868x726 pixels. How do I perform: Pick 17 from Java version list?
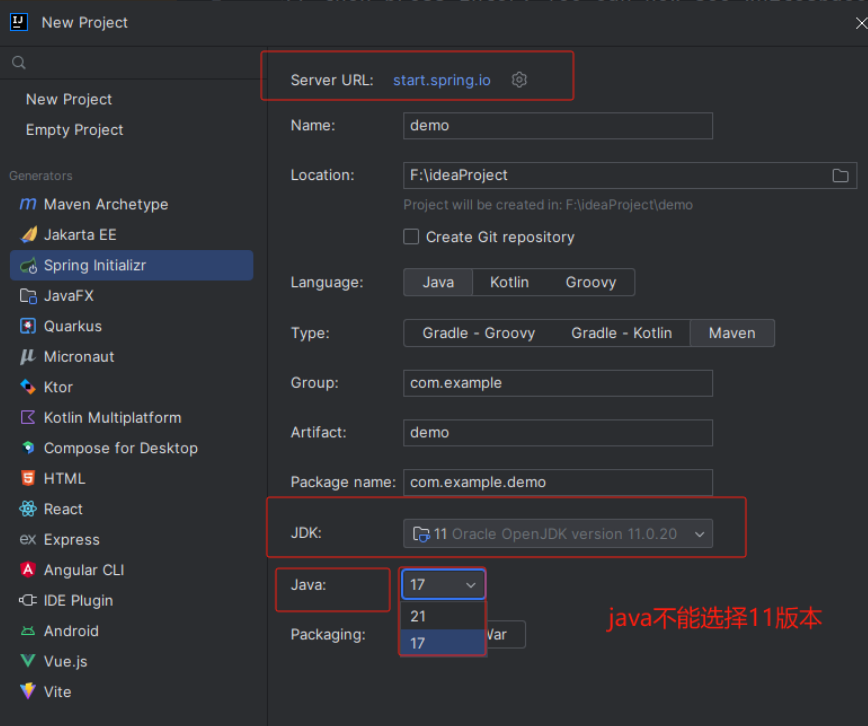click(442, 643)
